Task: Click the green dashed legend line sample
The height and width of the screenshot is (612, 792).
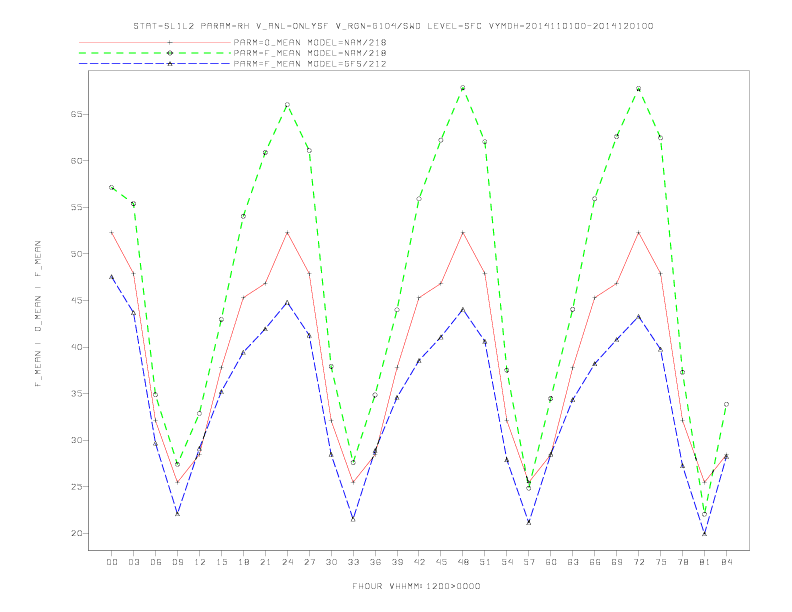Action: click(155, 53)
